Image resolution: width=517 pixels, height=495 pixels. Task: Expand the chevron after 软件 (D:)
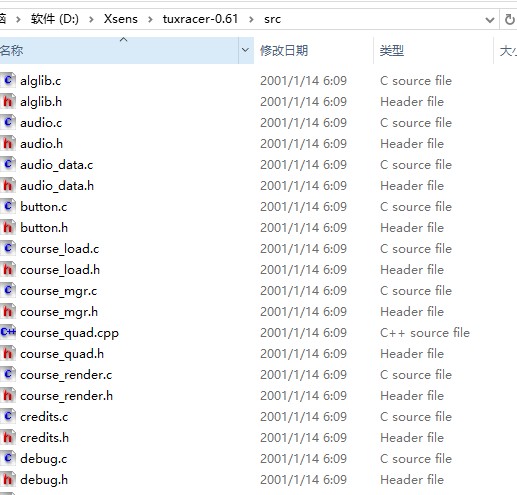click(x=91, y=19)
